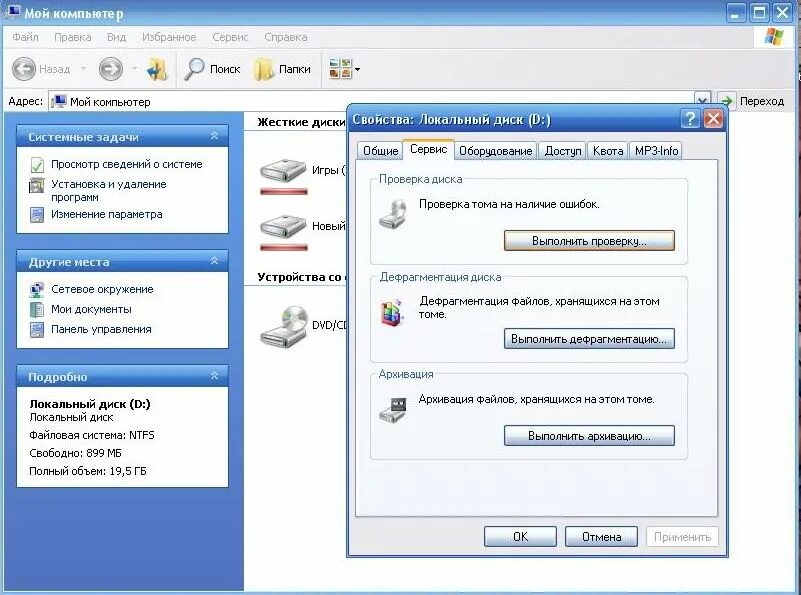The image size is (801, 595).
Task: Collapse the Подробно panel
Action: [x=215, y=376]
